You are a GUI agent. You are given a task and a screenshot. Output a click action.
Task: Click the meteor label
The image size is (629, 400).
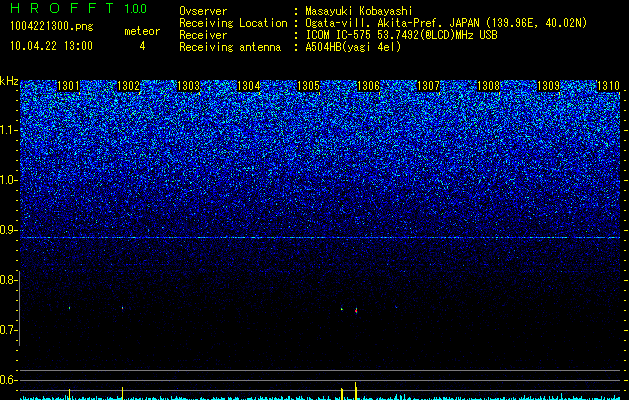click(142, 31)
